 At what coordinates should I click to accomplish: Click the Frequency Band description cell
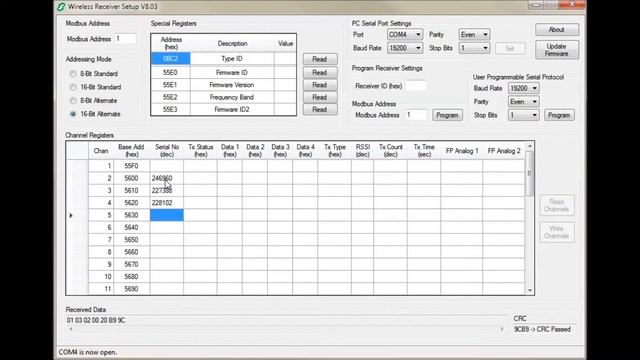pyautogui.click(x=232, y=97)
